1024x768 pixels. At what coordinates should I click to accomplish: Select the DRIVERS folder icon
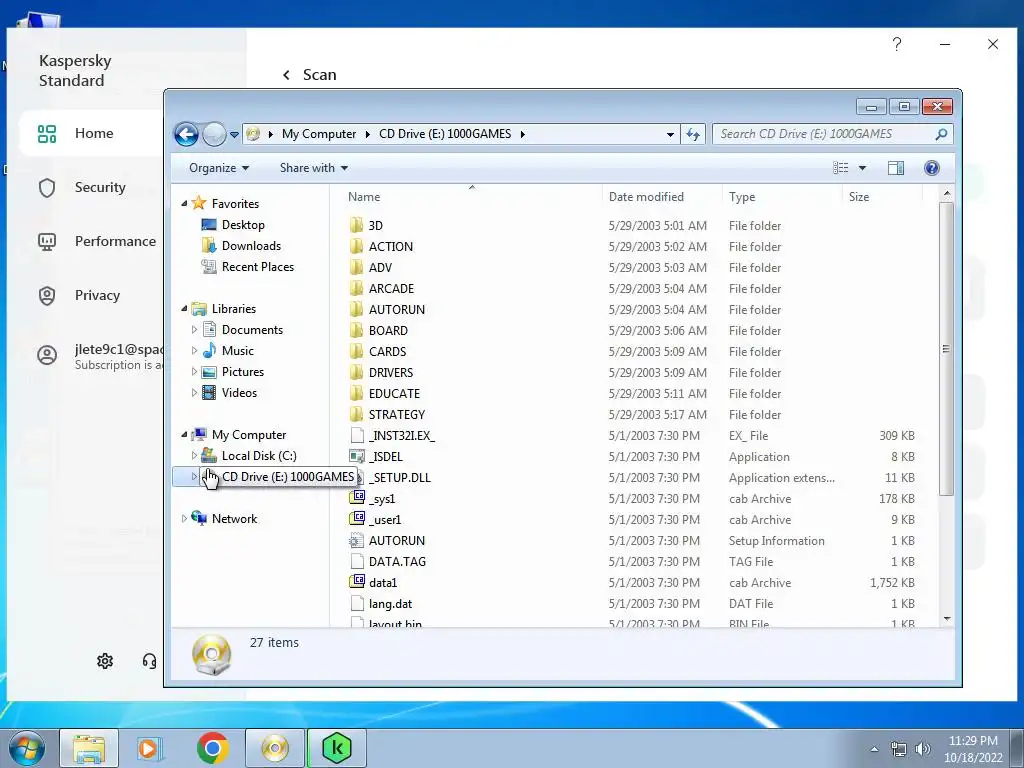[356, 372]
